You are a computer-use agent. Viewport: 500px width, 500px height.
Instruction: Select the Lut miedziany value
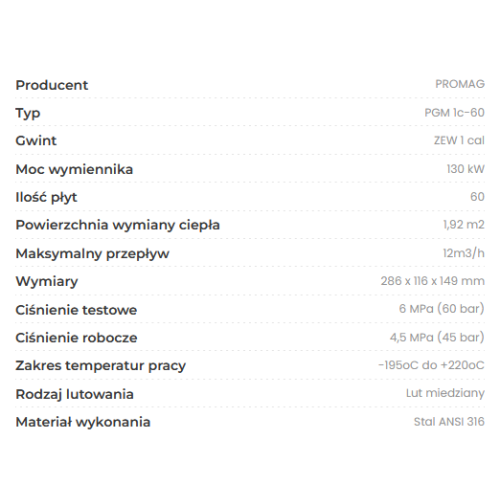click(x=445, y=393)
